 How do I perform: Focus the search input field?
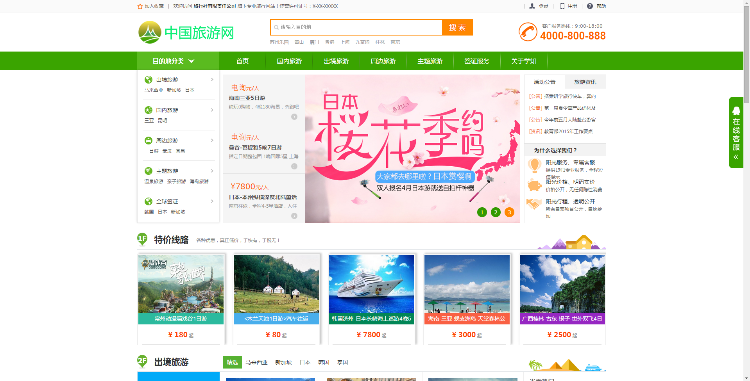pyautogui.click(x=356, y=27)
